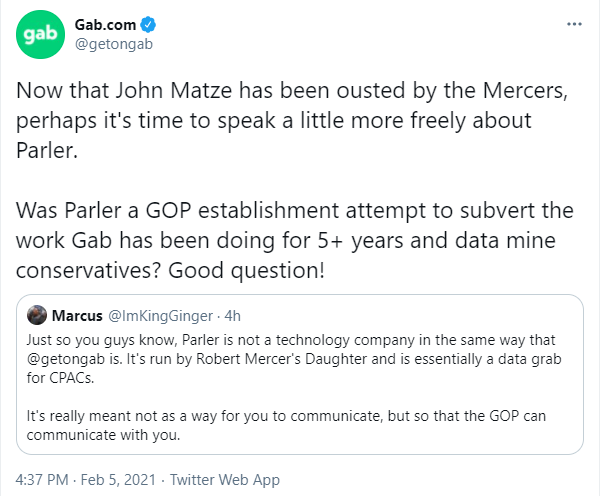This screenshot has width=601, height=496.
Task: Open Marcus's name in quoted tweet
Action: tap(77, 316)
